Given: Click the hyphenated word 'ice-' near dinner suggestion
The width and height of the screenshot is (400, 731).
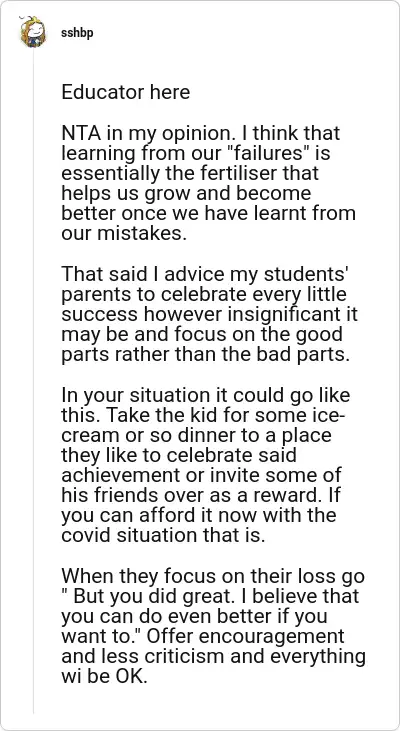Looking at the screenshot, I should pos(330,415).
